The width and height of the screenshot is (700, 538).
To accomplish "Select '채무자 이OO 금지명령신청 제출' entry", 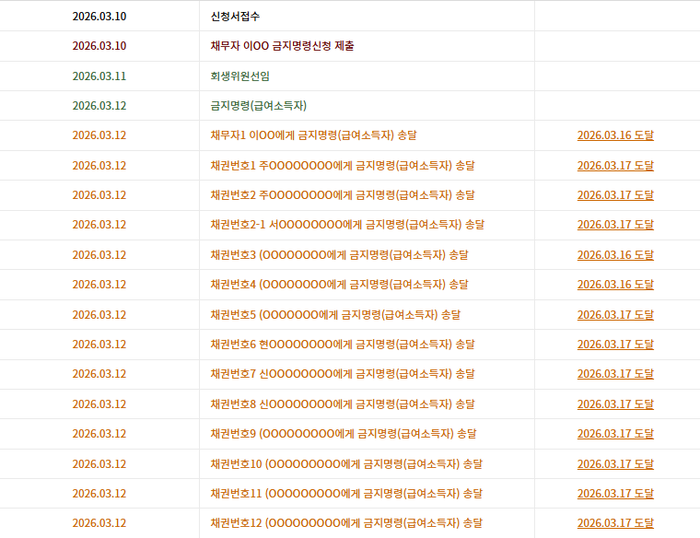I will coord(282,46).
